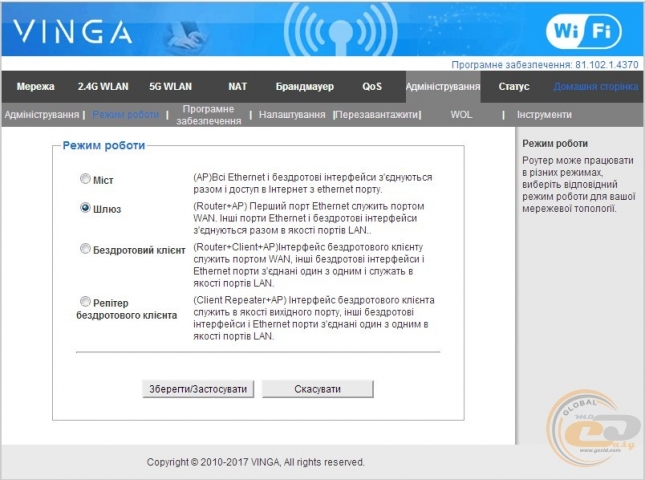Open the WOL submenu item
This screenshot has height=480, width=645.
coord(461,114)
